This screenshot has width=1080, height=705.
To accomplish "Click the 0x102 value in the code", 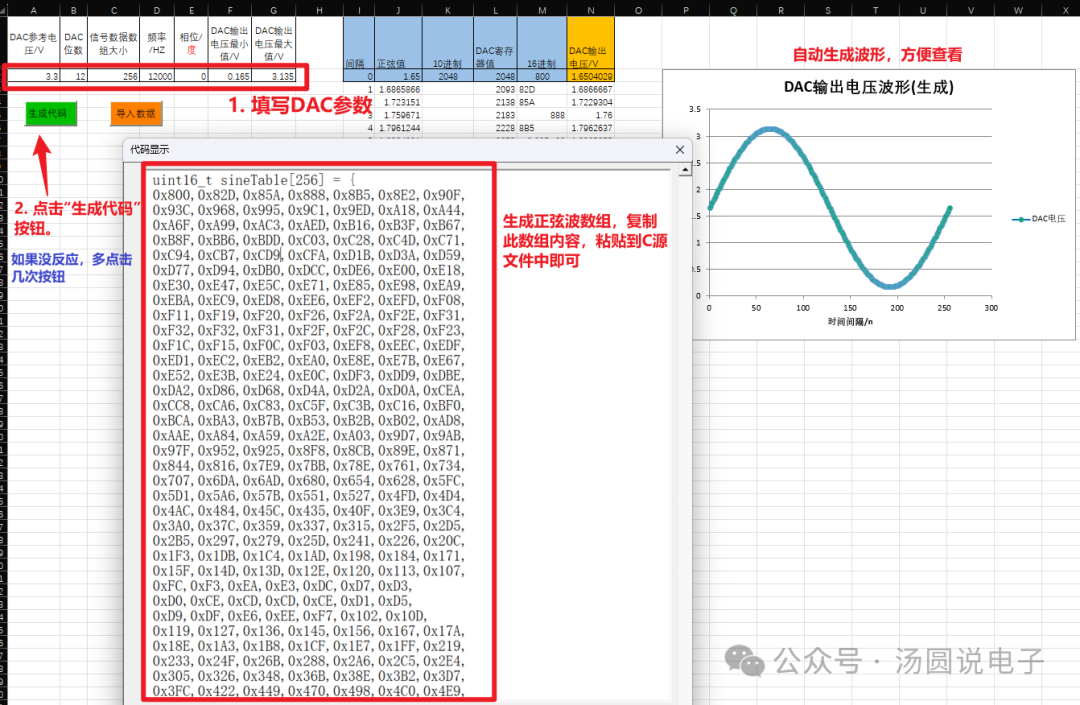I will pyautogui.click(x=360, y=616).
